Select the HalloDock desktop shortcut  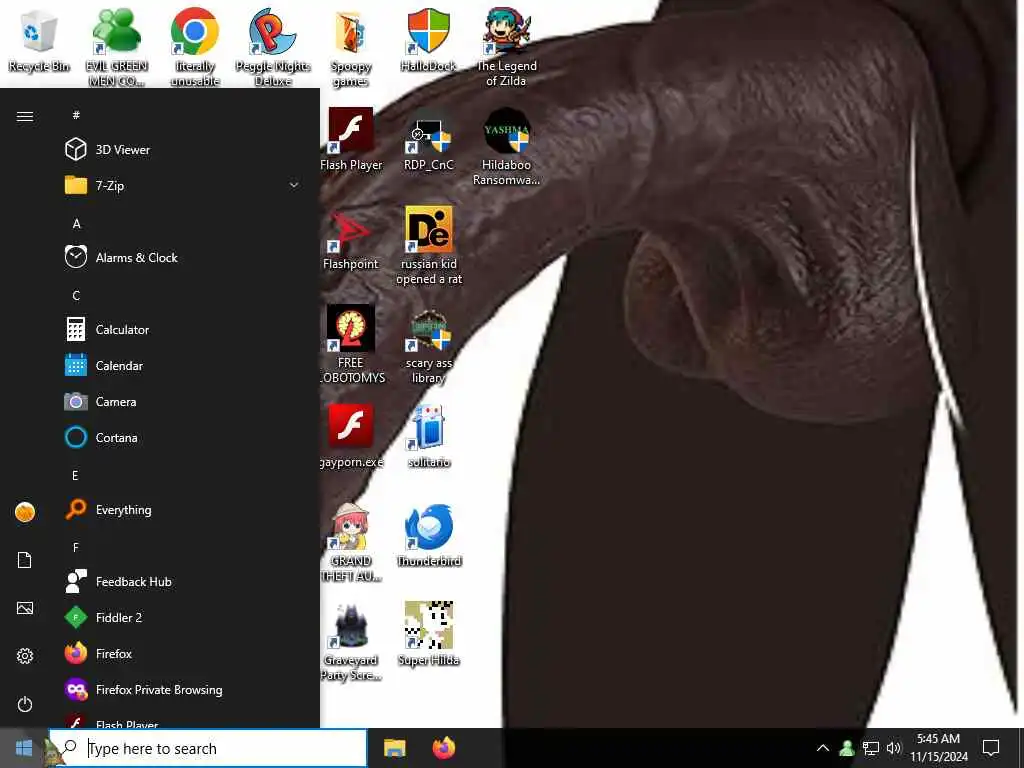click(428, 40)
